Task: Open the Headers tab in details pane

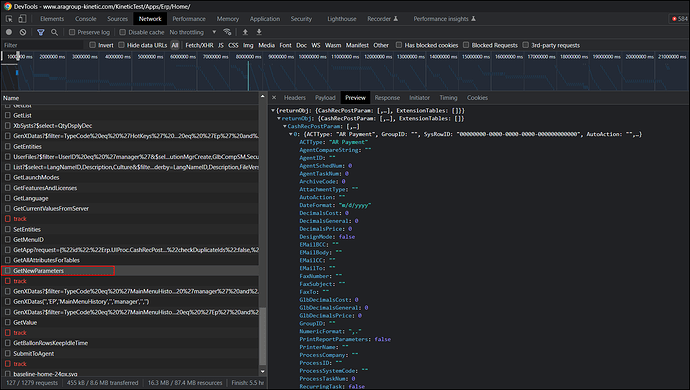Action: click(x=294, y=98)
